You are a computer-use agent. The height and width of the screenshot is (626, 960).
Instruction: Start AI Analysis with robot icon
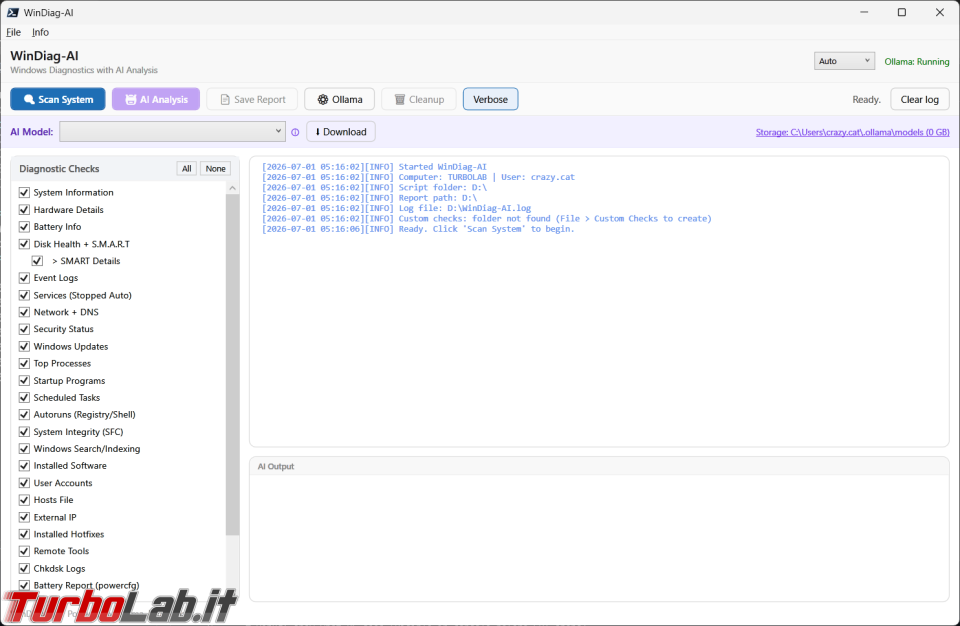click(x=156, y=99)
